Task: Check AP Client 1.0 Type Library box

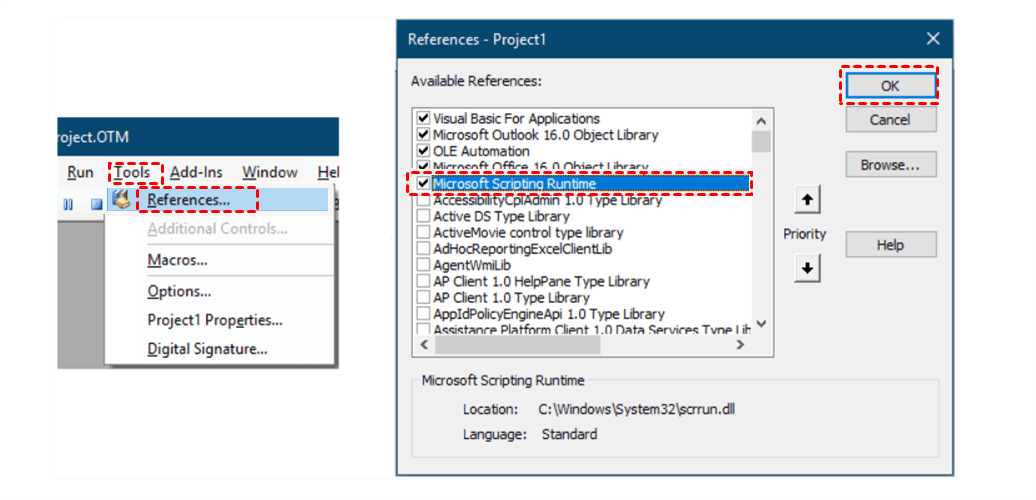Action: (424, 297)
